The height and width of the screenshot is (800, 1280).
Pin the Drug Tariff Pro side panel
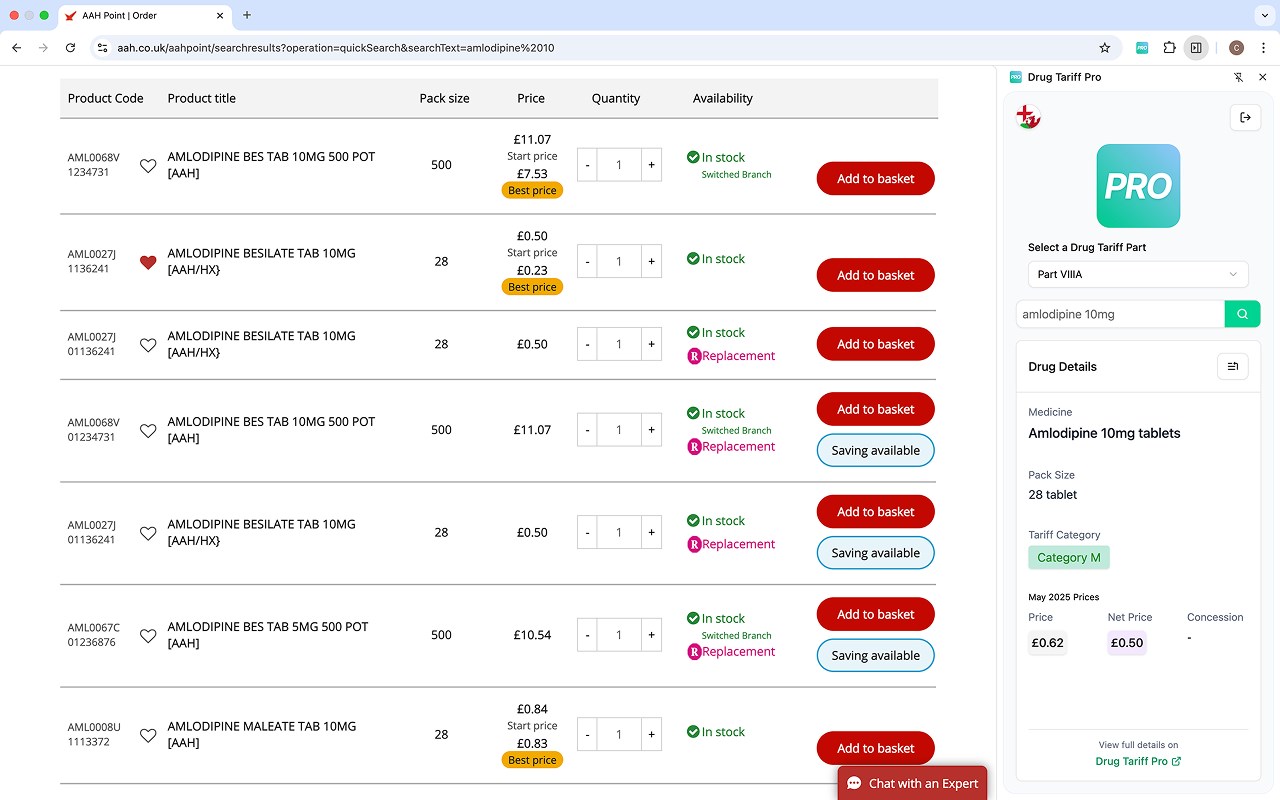click(x=1238, y=77)
